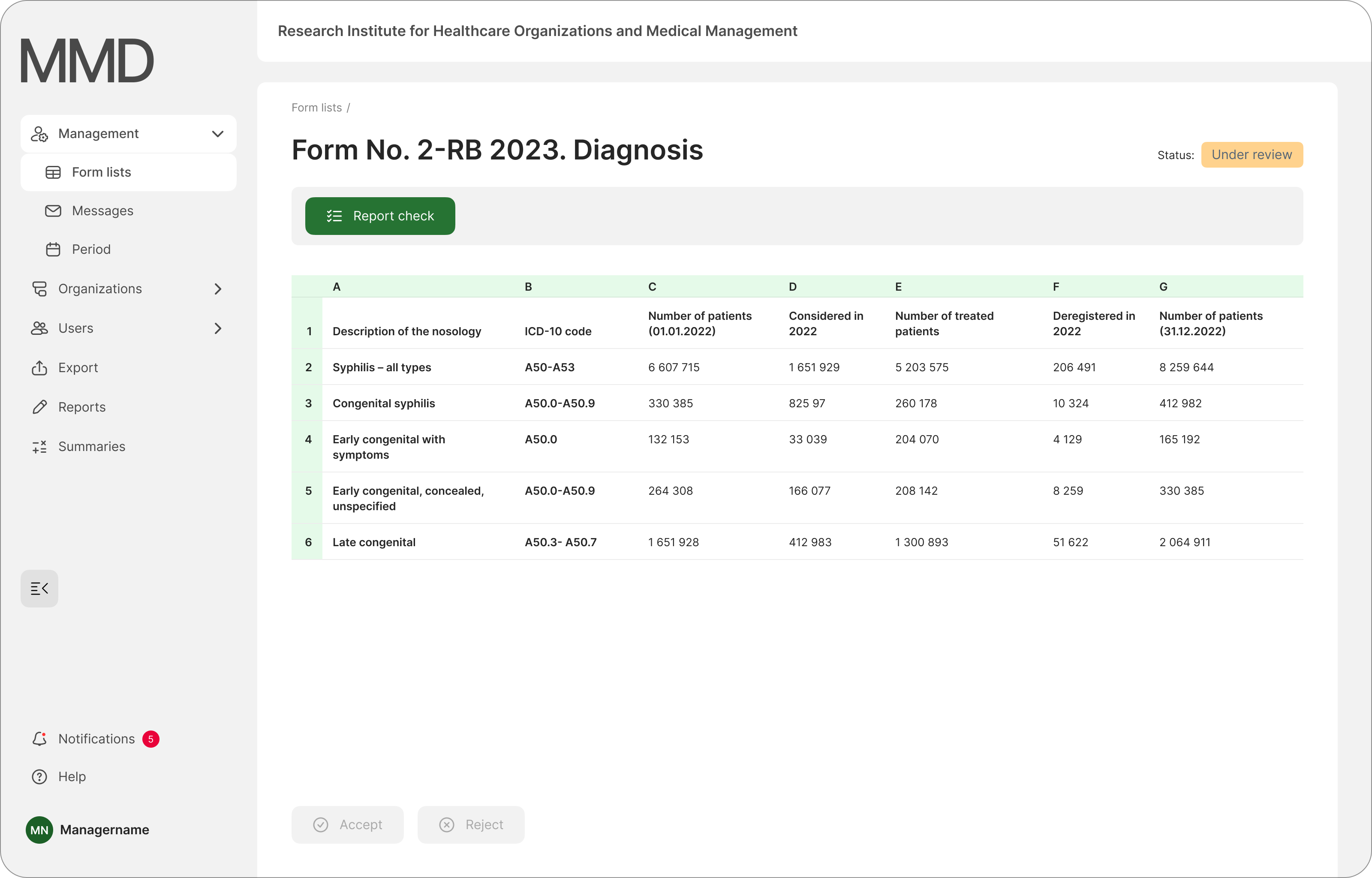1372x878 pixels.
Task: Click the Reports pencil icon
Action: 39,407
